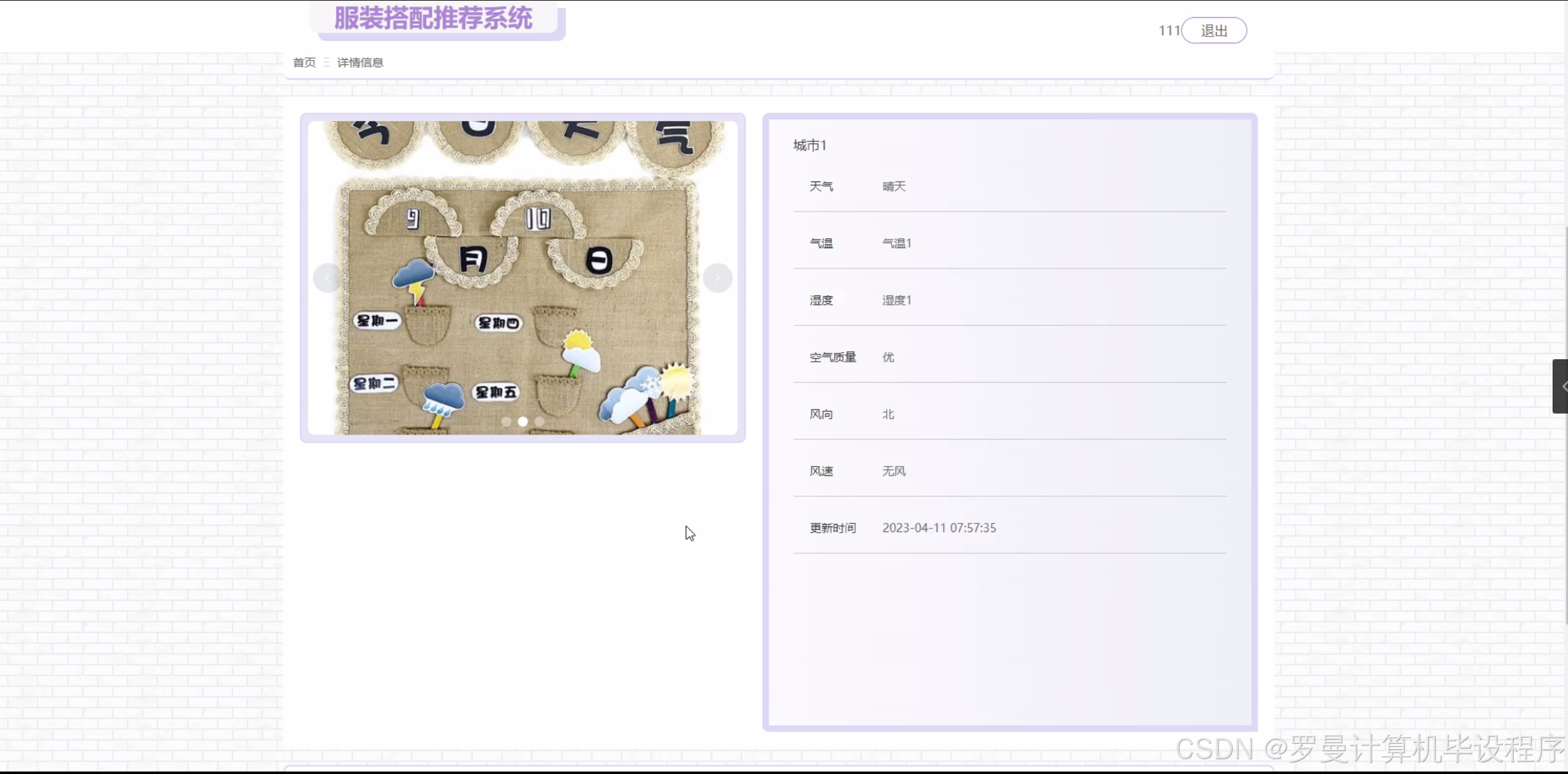Click the 城市1 heading
The image size is (1568, 774).
pyautogui.click(x=810, y=145)
